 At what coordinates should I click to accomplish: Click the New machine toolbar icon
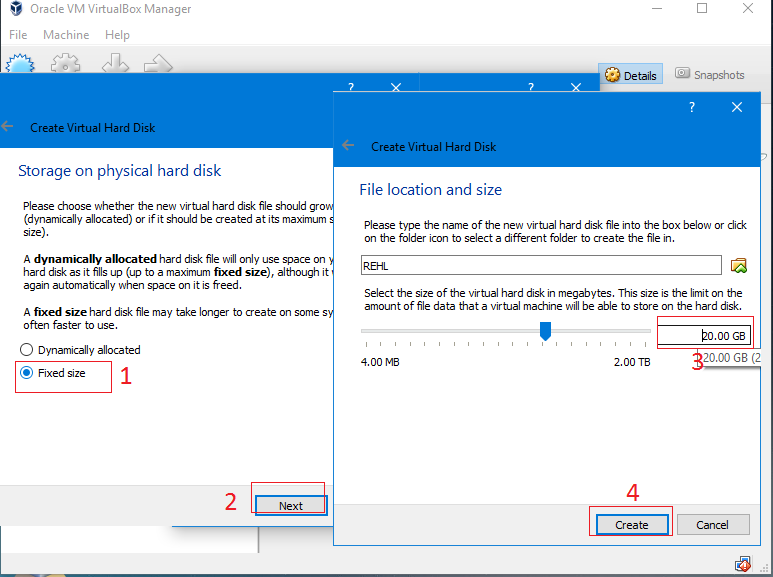[x=20, y=64]
